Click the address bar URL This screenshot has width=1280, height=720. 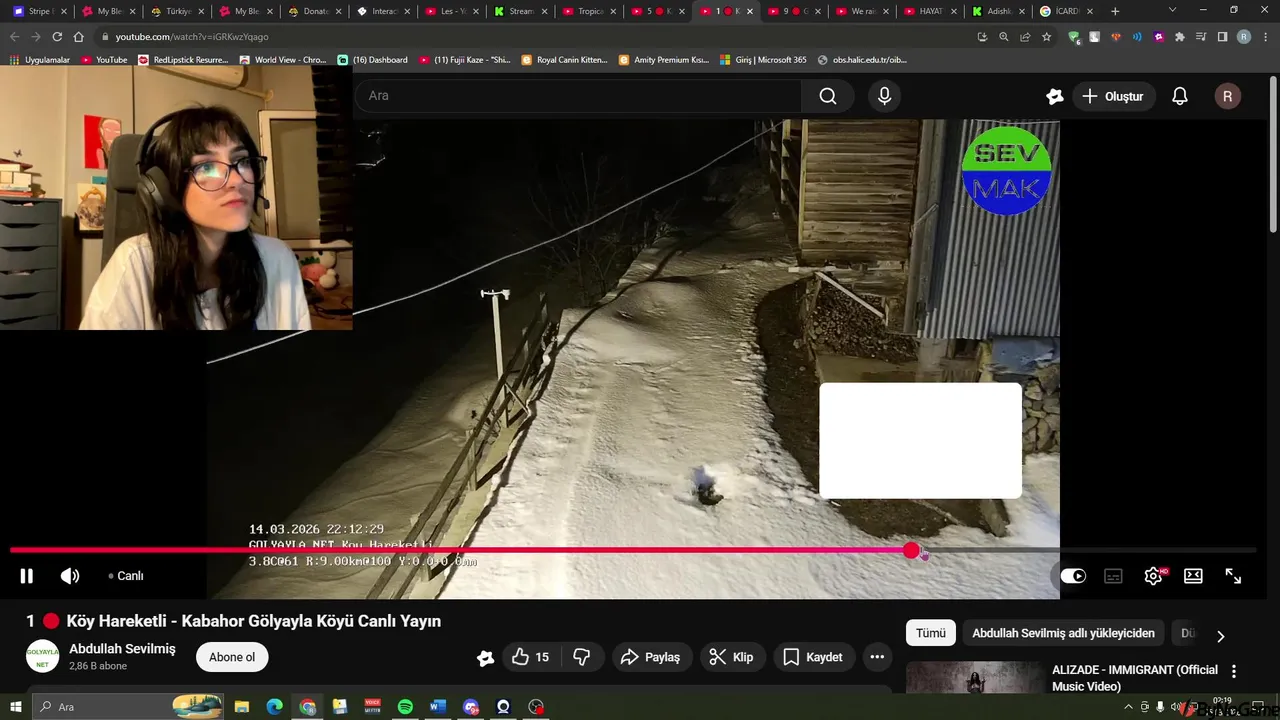[192, 37]
